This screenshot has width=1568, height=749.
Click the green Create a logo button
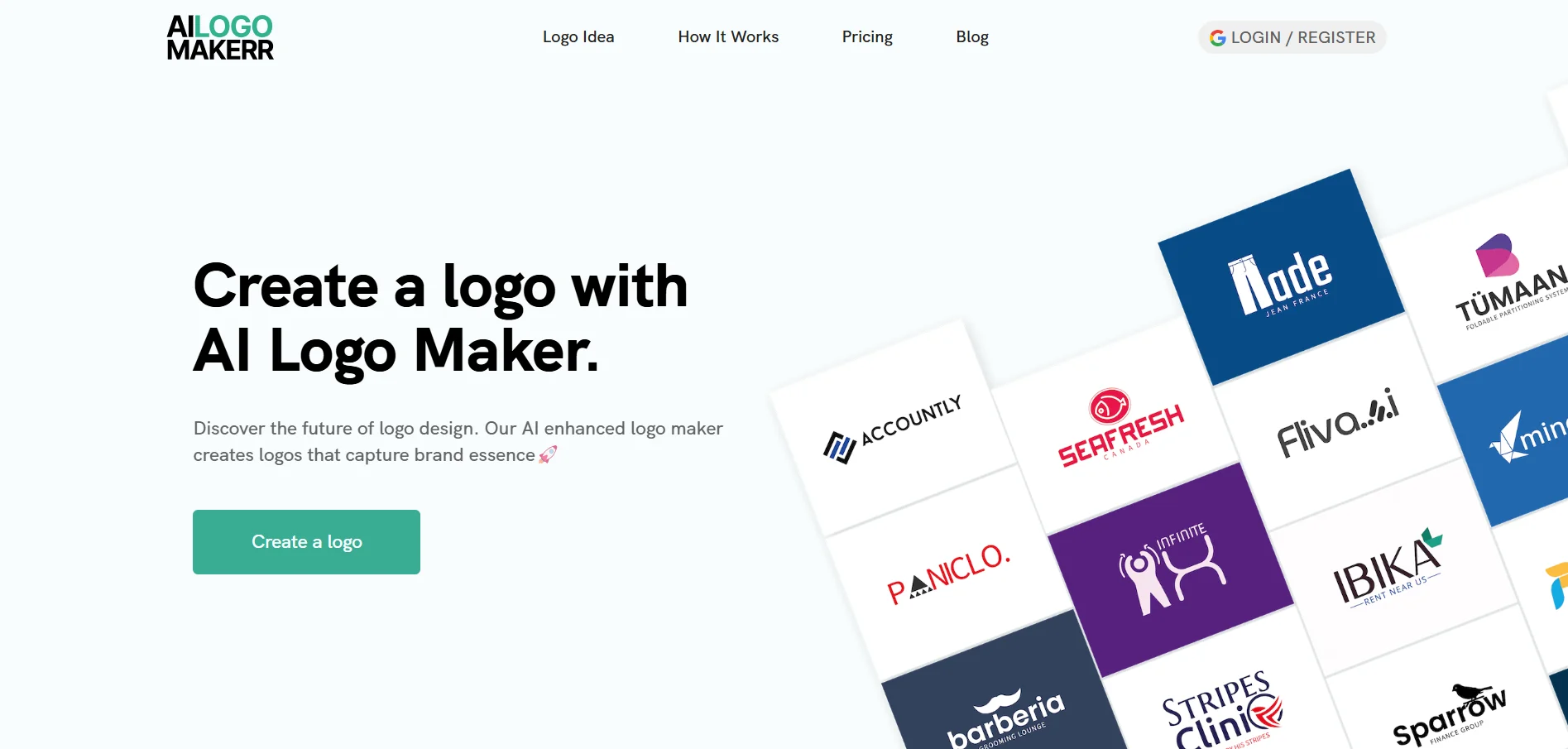(x=306, y=542)
